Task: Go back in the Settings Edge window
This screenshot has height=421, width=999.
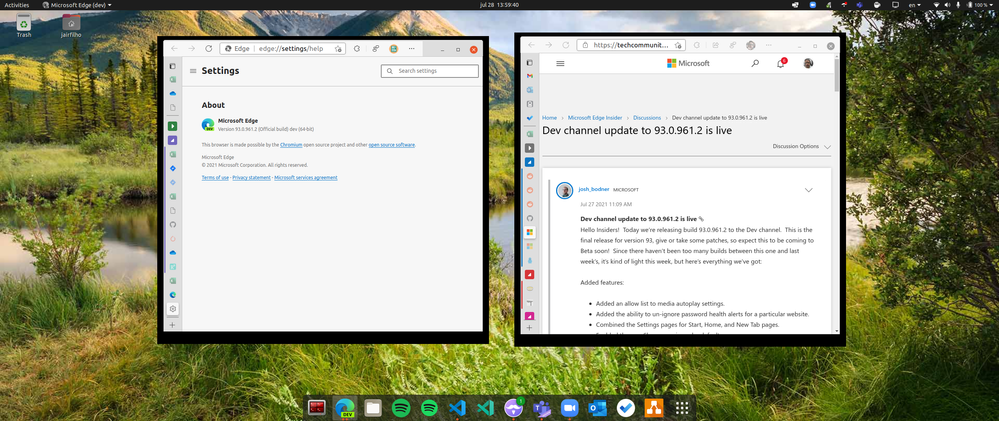Action: point(175,48)
